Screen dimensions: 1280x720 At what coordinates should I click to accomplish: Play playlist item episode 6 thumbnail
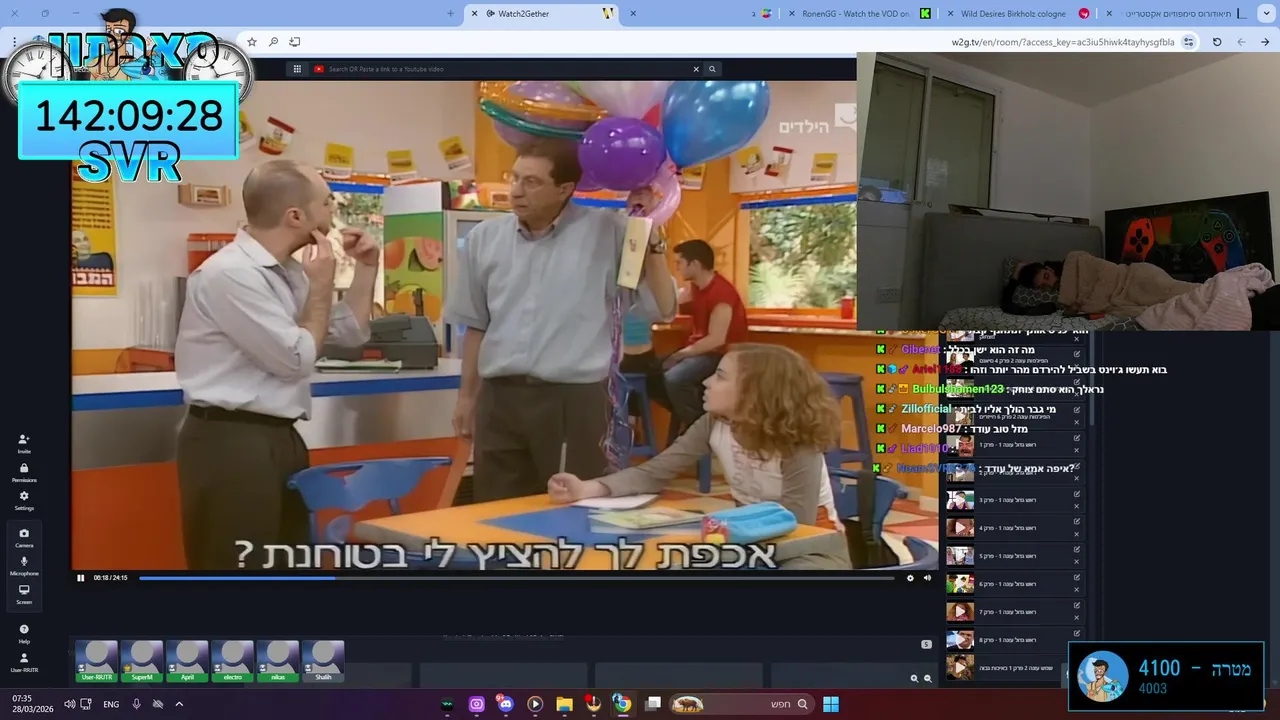tap(960, 584)
